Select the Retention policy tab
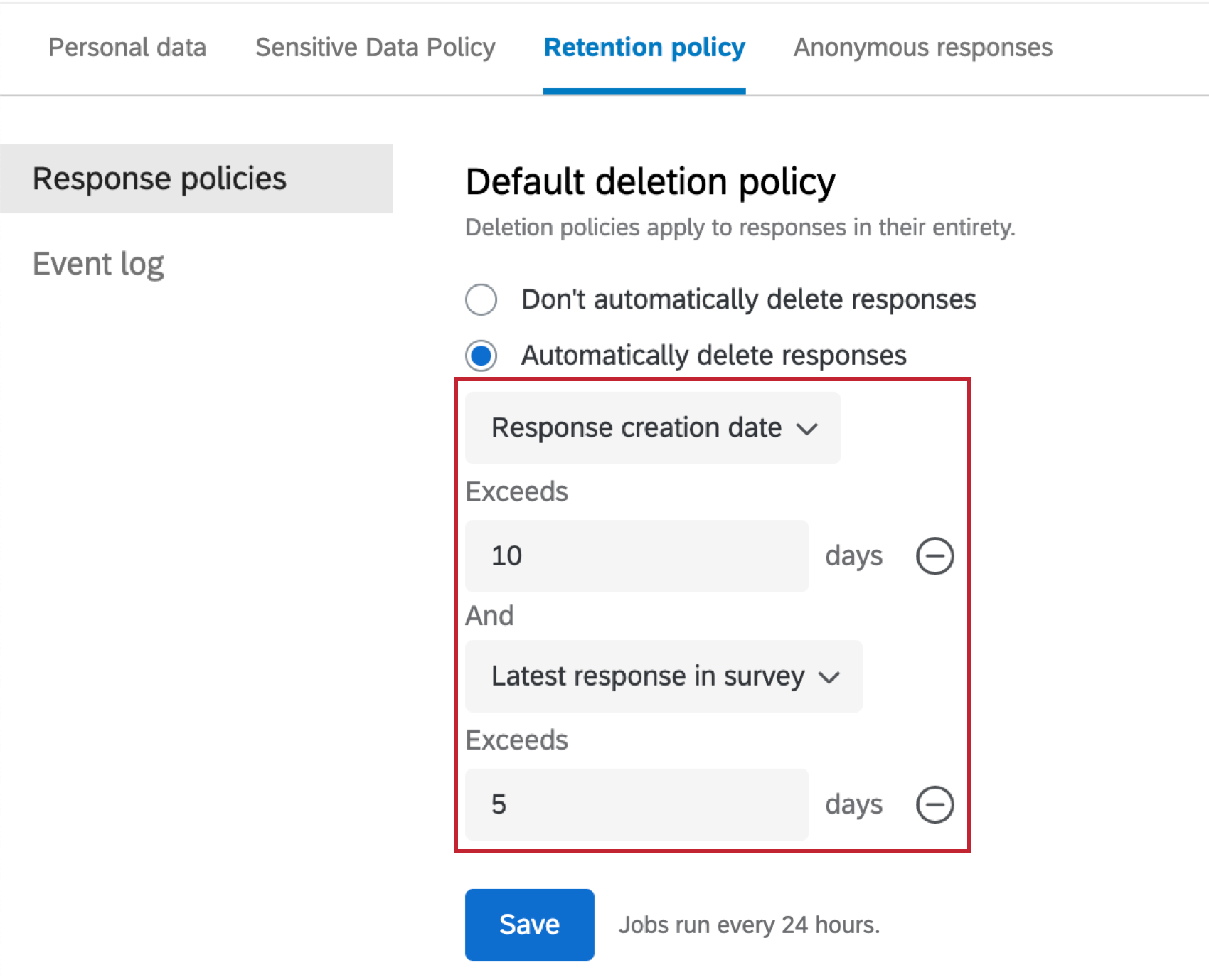The height and width of the screenshot is (980, 1209). (644, 47)
